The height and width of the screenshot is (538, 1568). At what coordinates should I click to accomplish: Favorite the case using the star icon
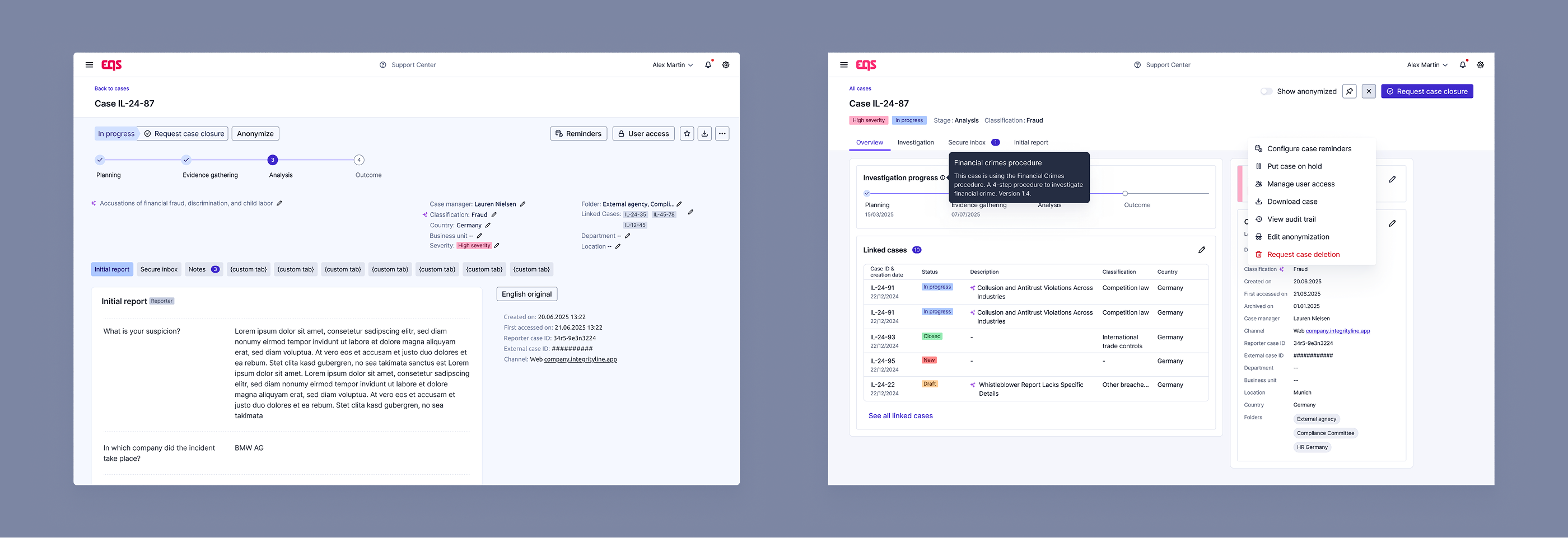coord(687,133)
